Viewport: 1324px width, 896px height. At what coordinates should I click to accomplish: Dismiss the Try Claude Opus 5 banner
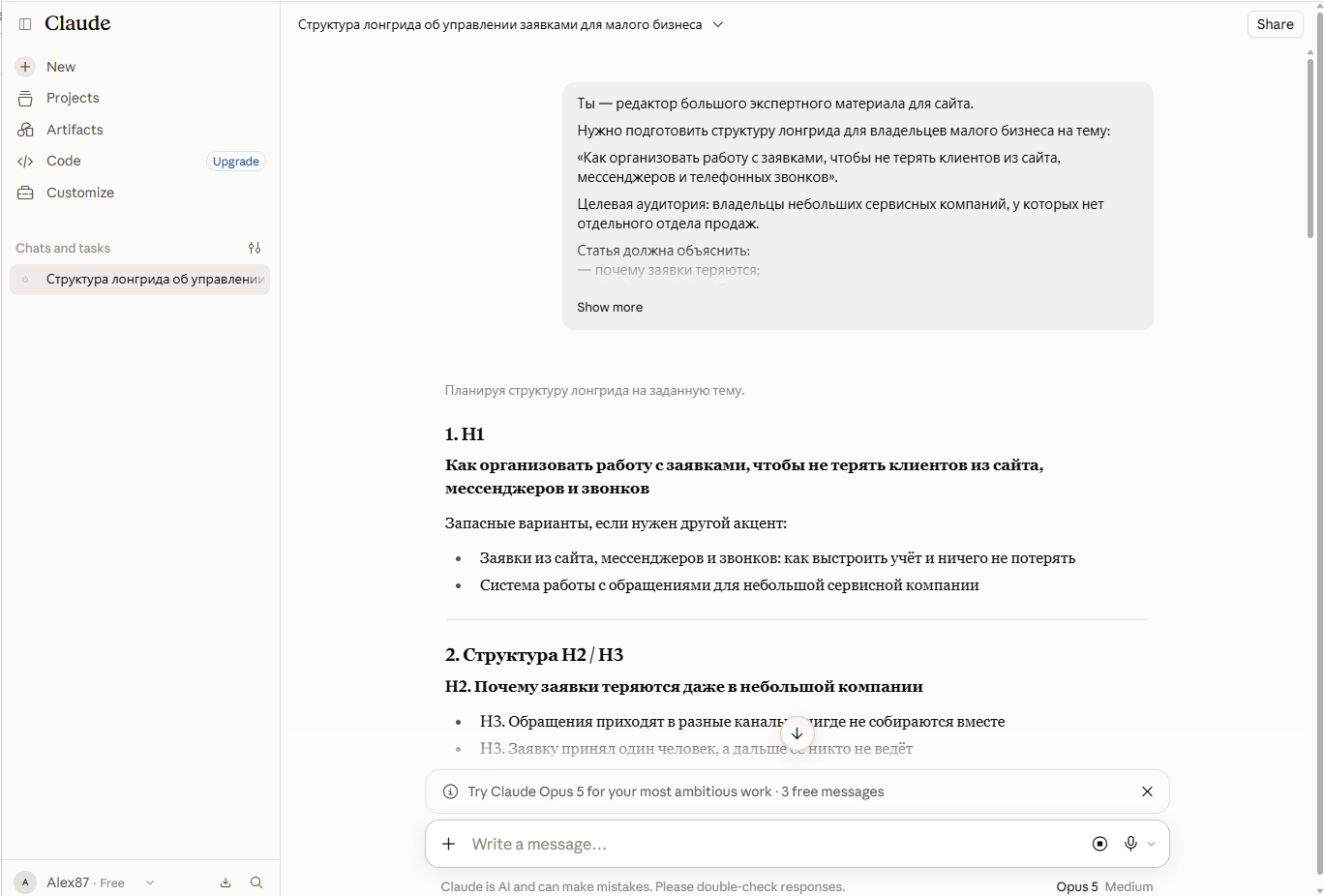[x=1147, y=791]
